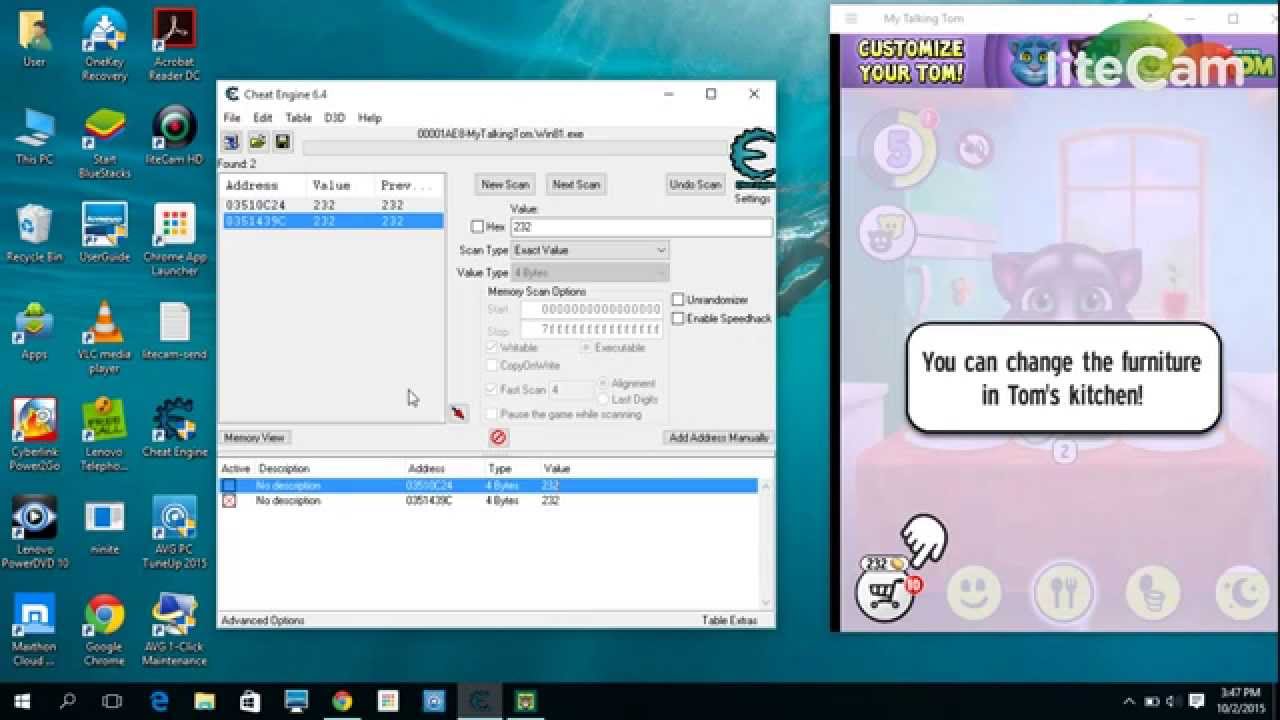Enable the Speedhack checkbox
This screenshot has width=1280, height=720.
pyautogui.click(x=678, y=318)
